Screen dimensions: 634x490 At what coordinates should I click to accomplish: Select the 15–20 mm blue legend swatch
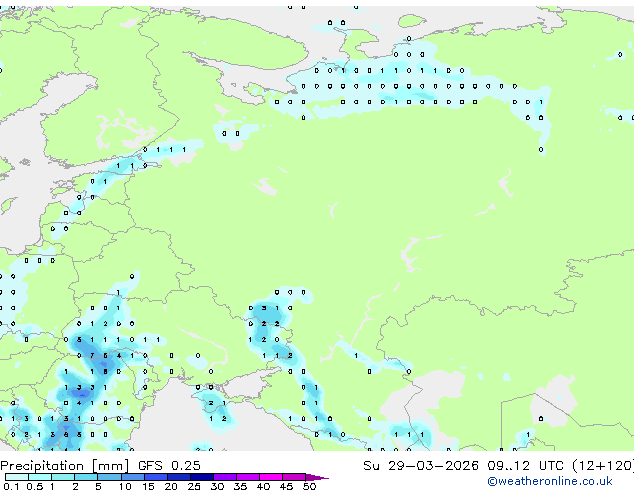pyautogui.click(x=155, y=477)
